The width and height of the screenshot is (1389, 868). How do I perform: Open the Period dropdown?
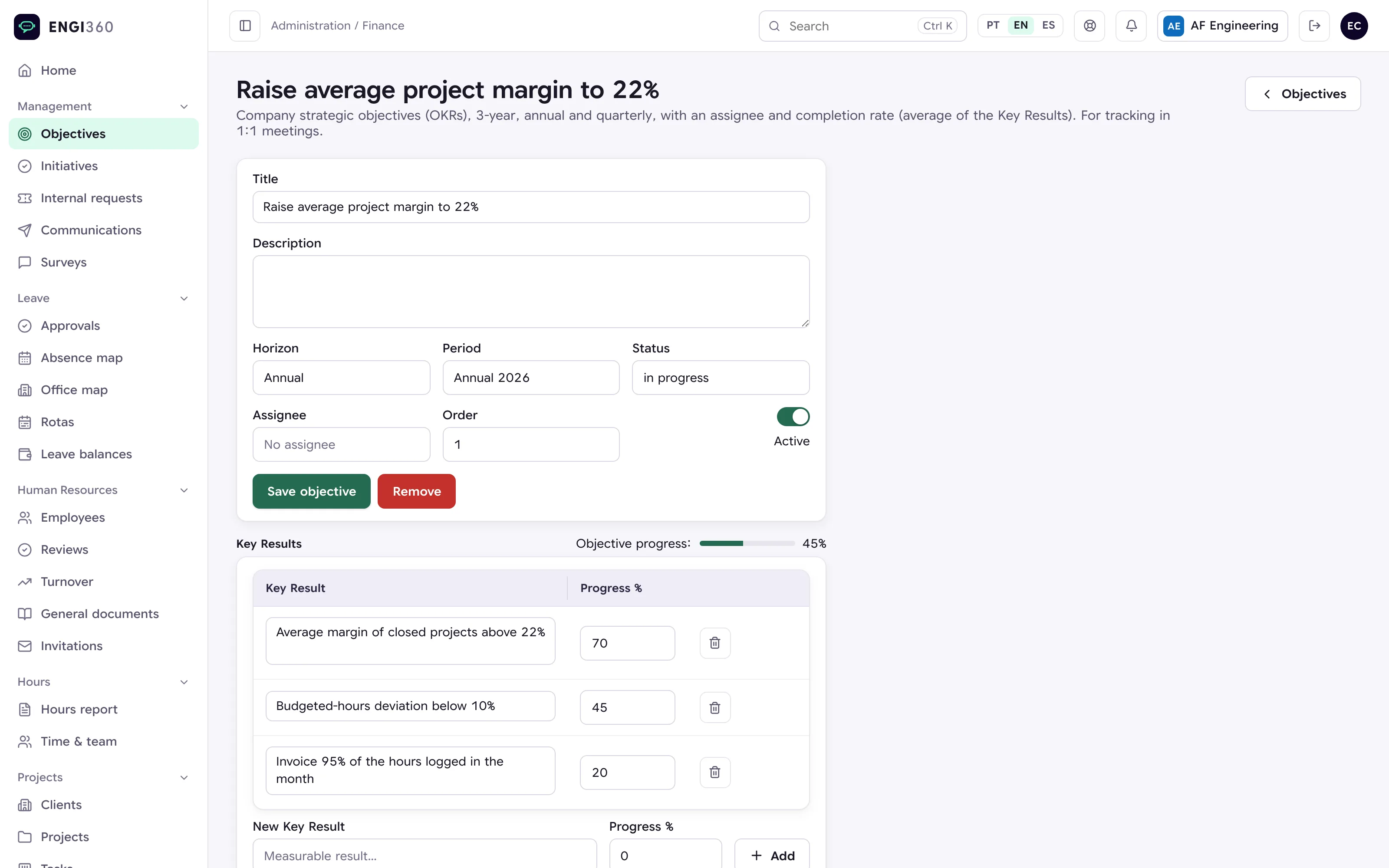click(531, 377)
